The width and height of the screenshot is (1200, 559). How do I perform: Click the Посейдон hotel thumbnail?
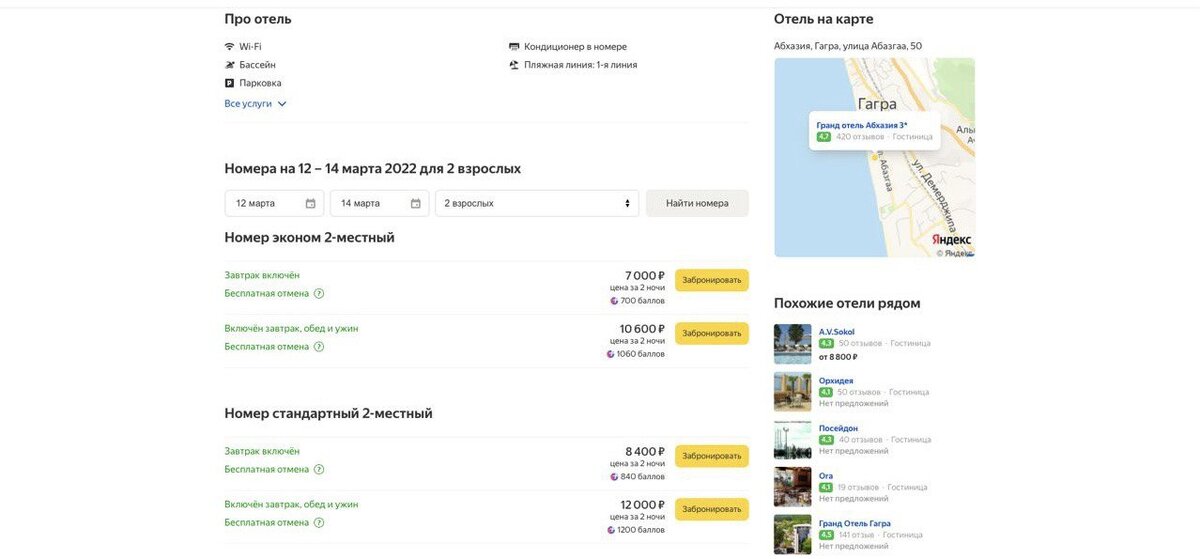tap(793, 440)
